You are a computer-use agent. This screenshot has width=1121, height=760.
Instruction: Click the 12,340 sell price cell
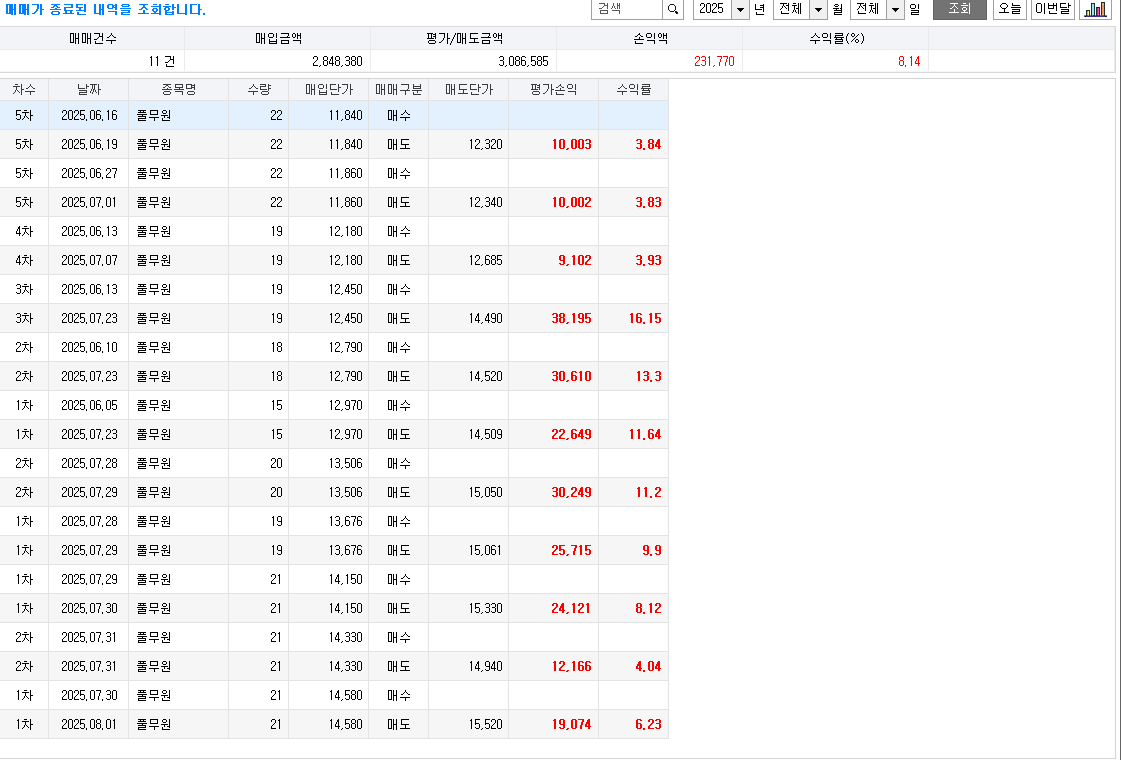click(x=485, y=202)
